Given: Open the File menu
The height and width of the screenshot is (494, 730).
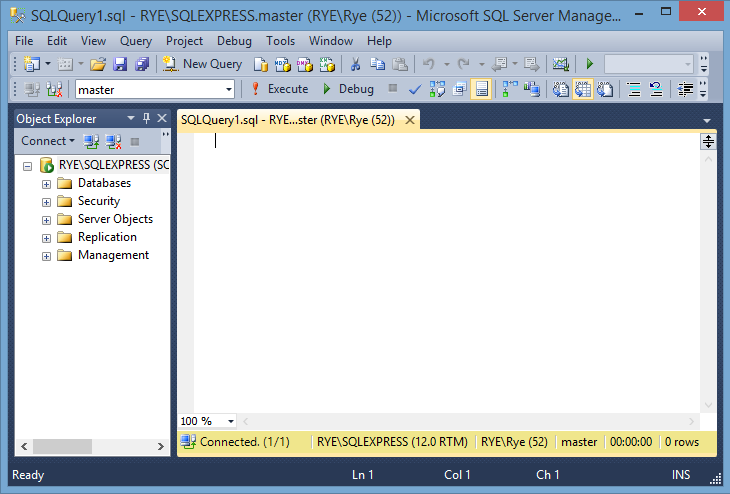Looking at the screenshot, I should (24, 41).
